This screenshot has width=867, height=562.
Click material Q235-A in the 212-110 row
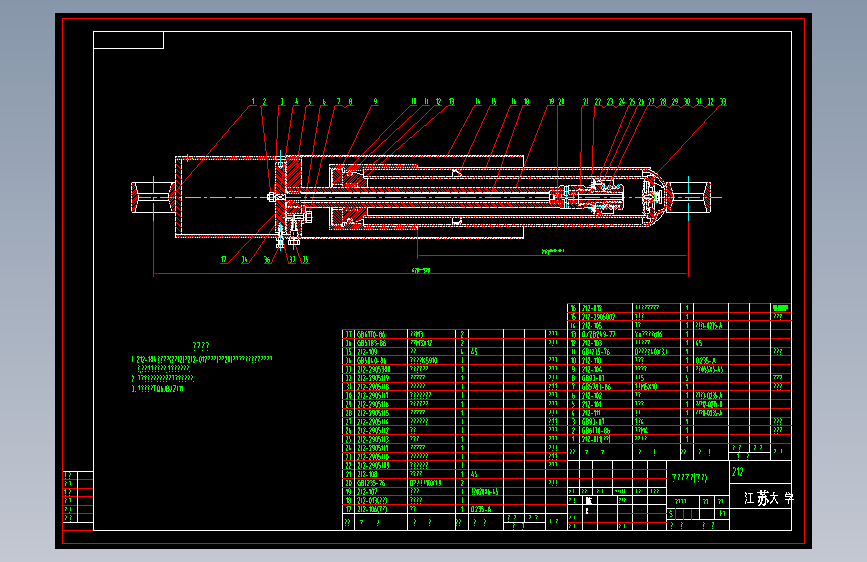pos(706,361)
